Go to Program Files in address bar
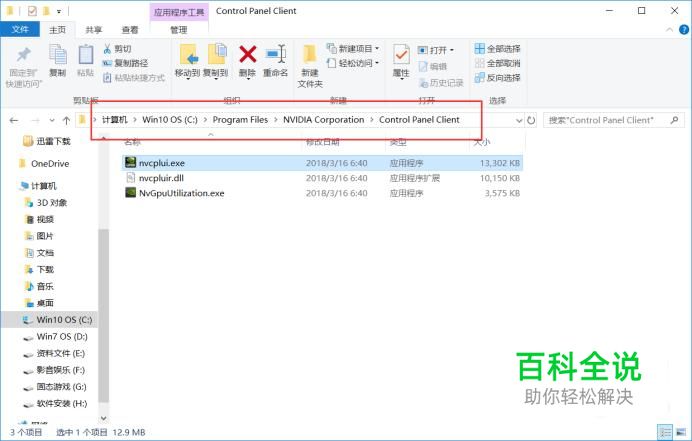This screenshot has width=692, height=441. point(240,120)
